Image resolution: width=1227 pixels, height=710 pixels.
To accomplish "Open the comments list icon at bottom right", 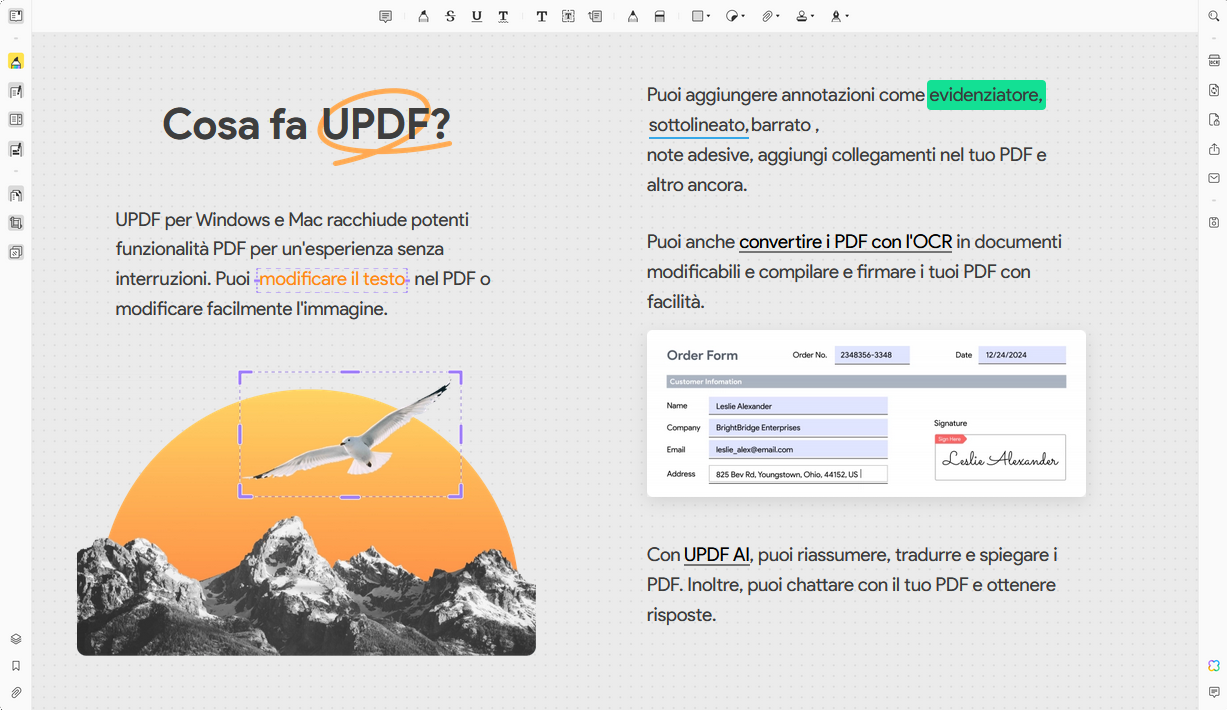I will tap(1214, 692).
